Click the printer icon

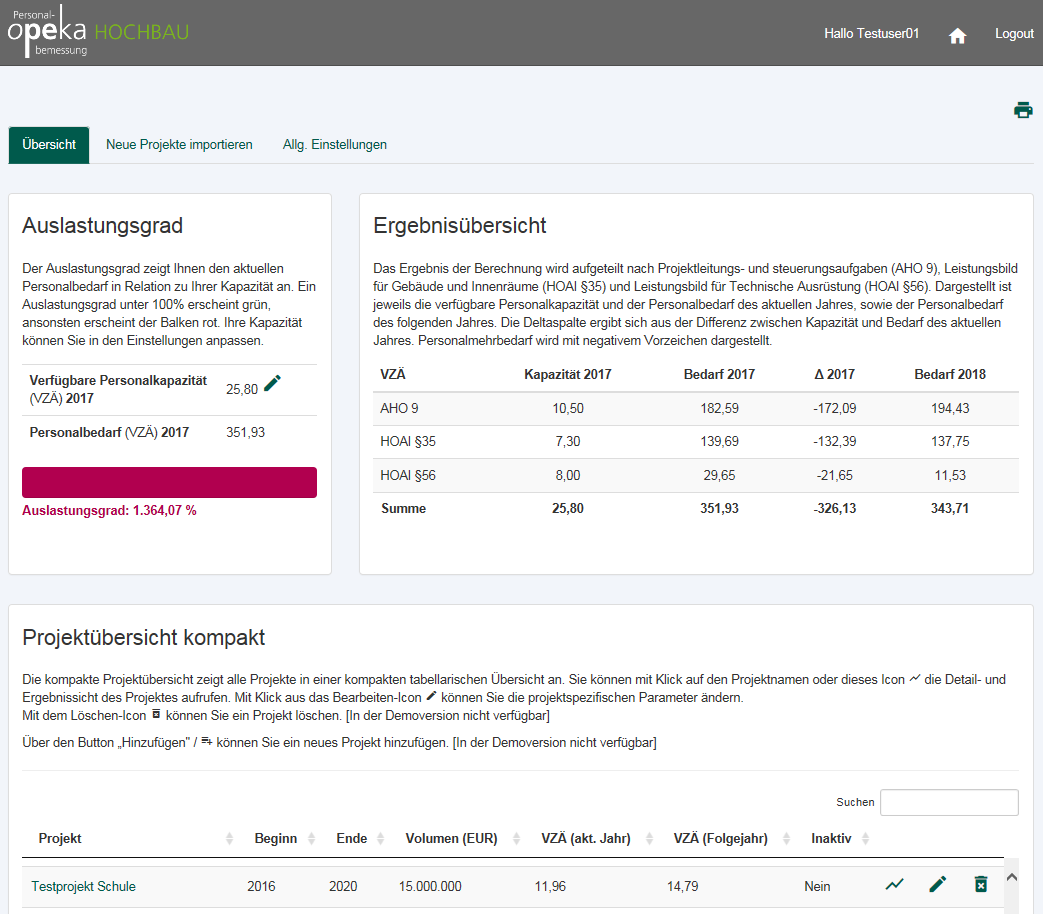coord(1022,110)
